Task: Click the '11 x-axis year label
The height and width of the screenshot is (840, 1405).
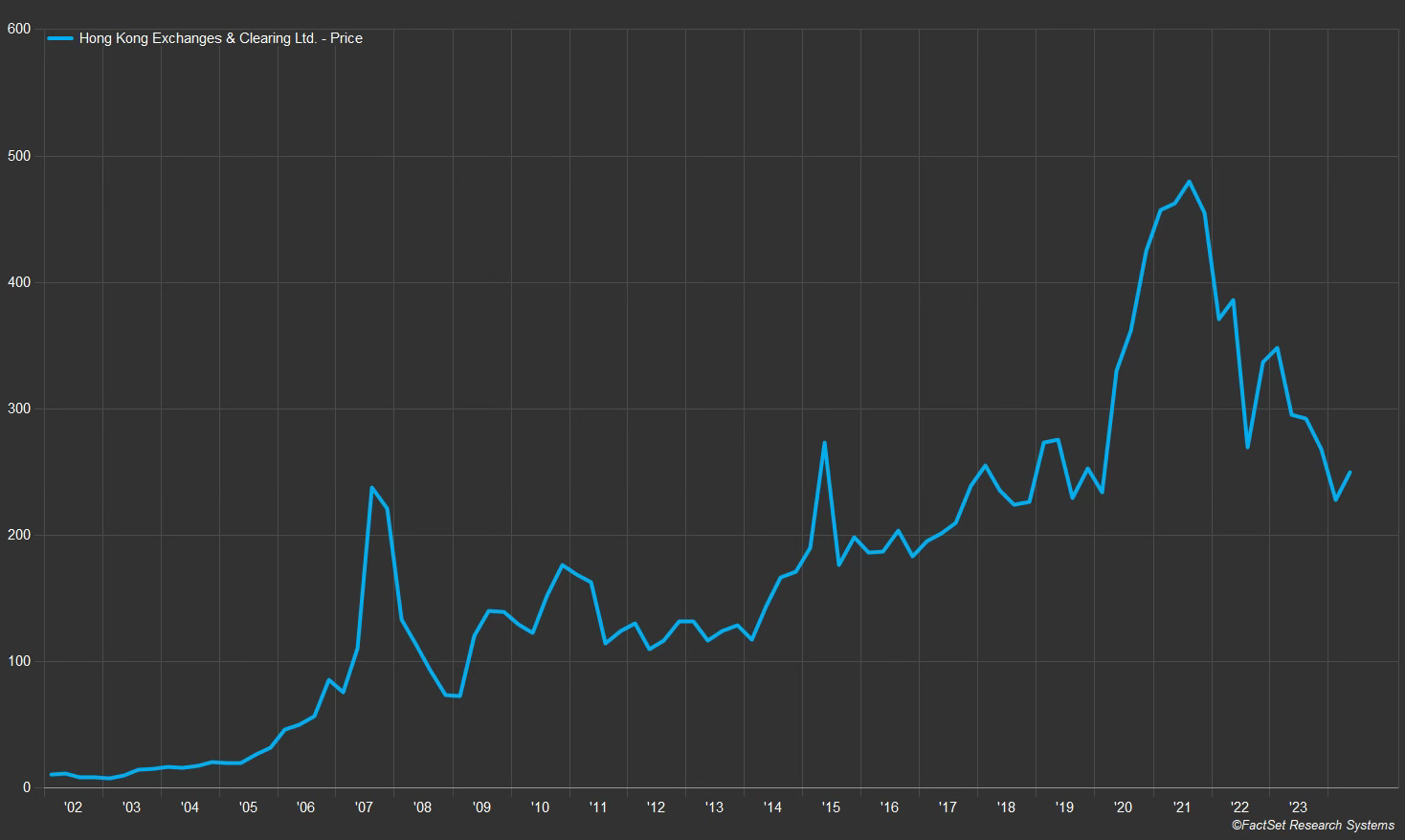Action: coord(598,807)
